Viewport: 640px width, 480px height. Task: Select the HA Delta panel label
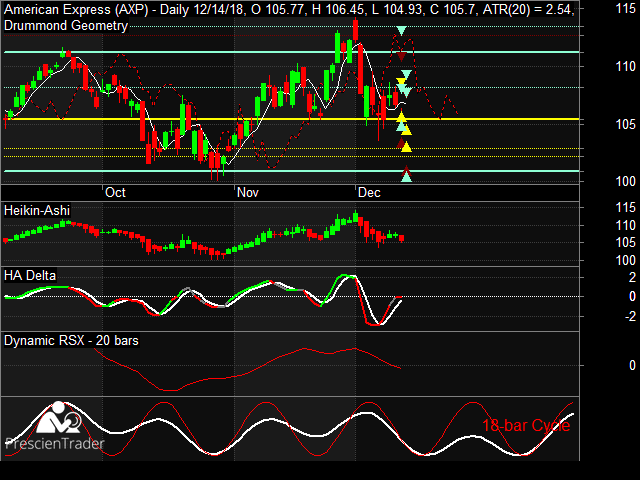(x=30, y=276)
